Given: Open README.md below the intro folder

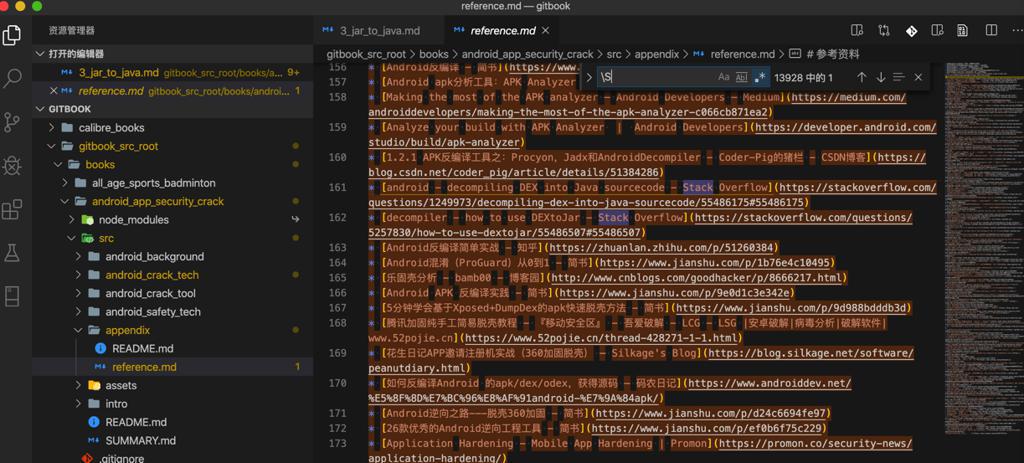Looking at the screenshot, I should coord(173,422).
